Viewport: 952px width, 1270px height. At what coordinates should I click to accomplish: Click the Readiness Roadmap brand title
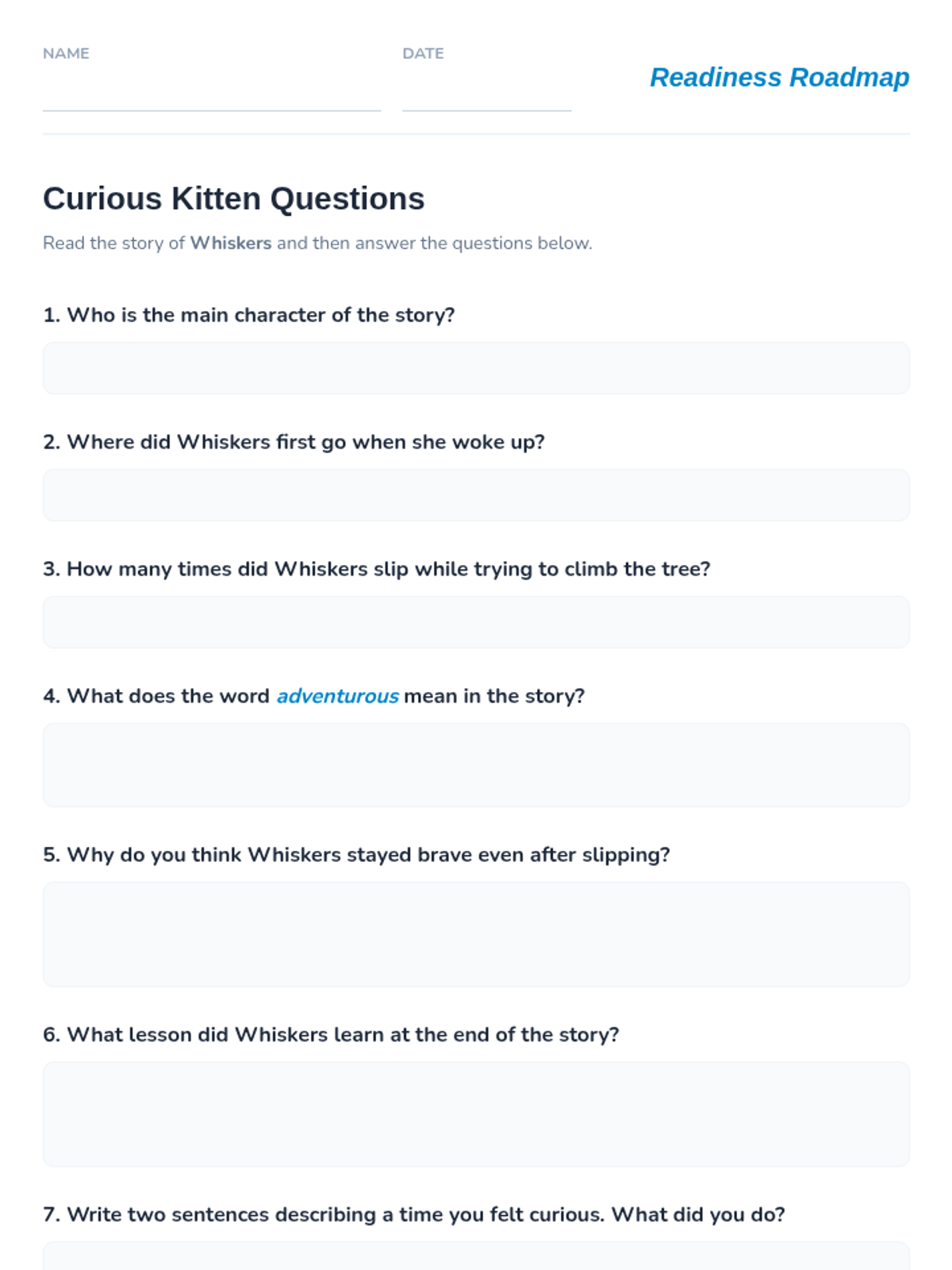pyautogui.click(x=779, y=77)
